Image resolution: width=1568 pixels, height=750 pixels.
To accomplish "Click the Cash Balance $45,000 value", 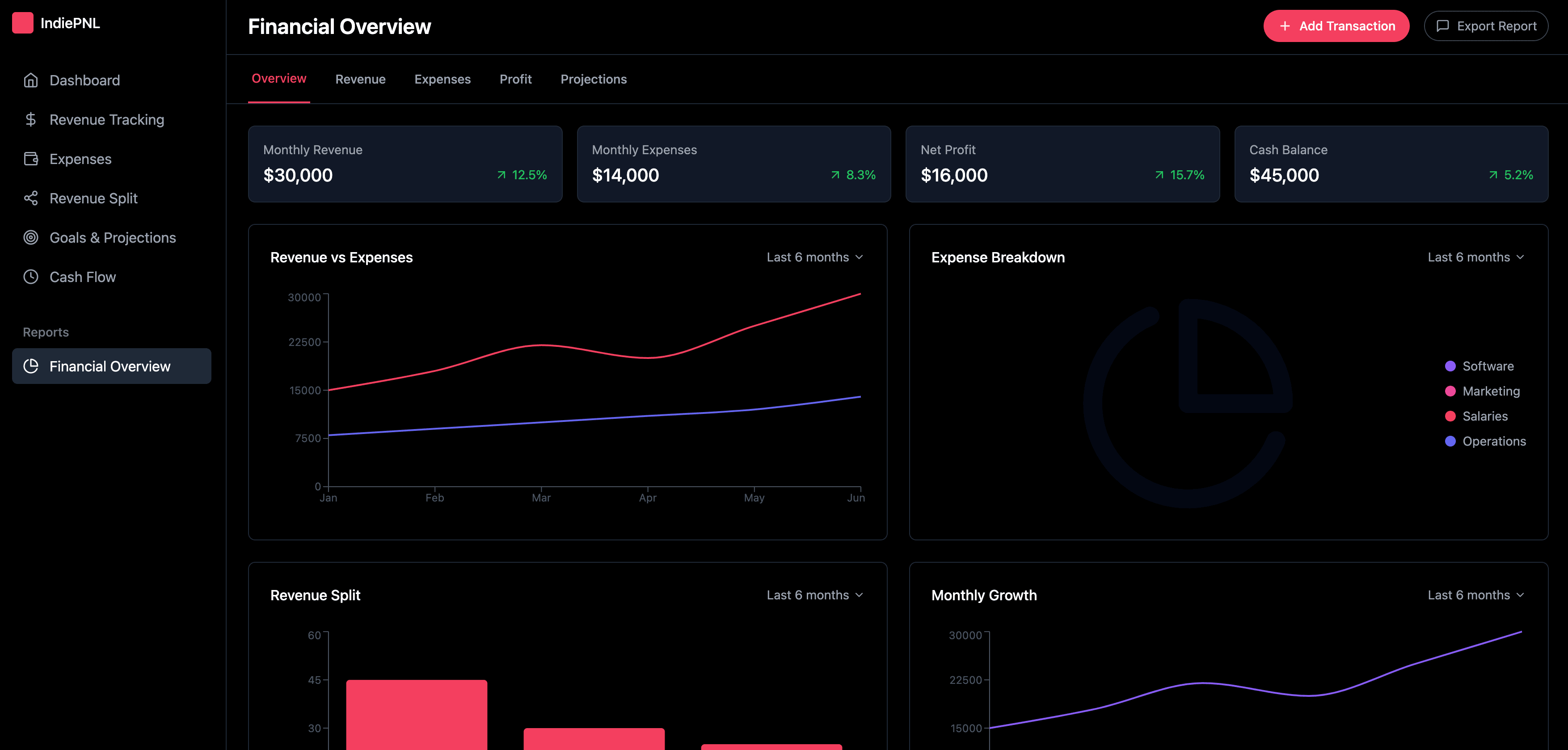I will pyautogui.click(x=1284, y=175).
